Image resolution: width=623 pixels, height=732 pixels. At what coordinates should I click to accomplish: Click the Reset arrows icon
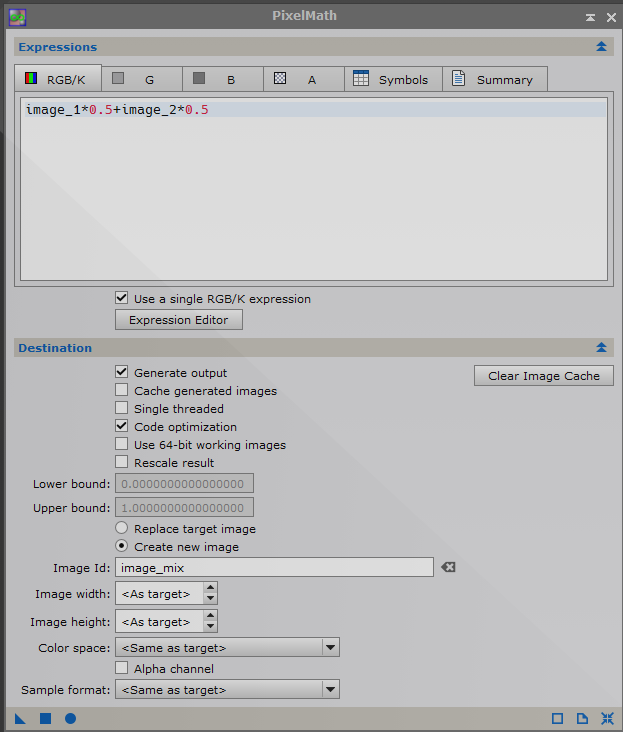point(607,718)
